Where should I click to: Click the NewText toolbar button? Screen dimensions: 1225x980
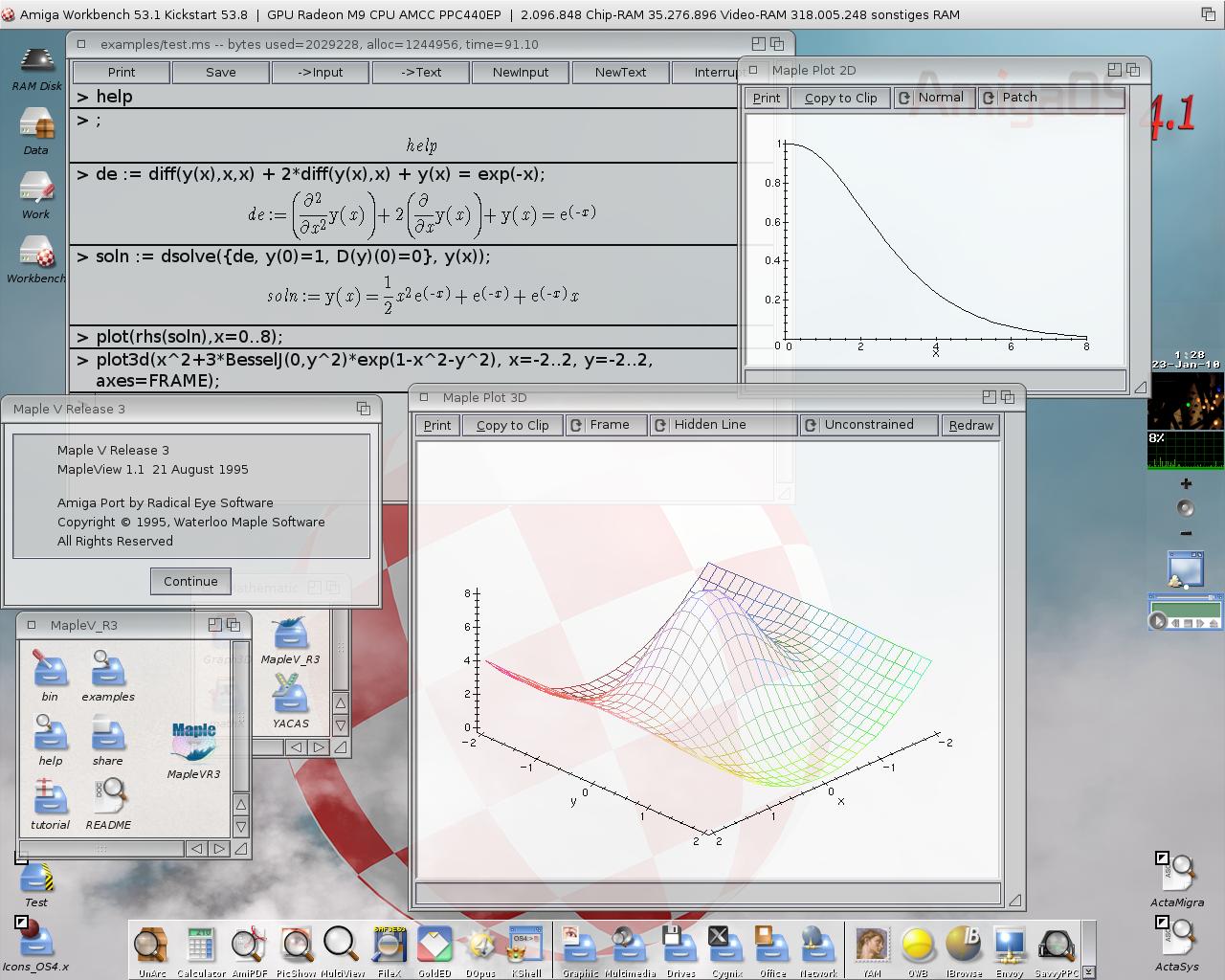coord(620,73)
